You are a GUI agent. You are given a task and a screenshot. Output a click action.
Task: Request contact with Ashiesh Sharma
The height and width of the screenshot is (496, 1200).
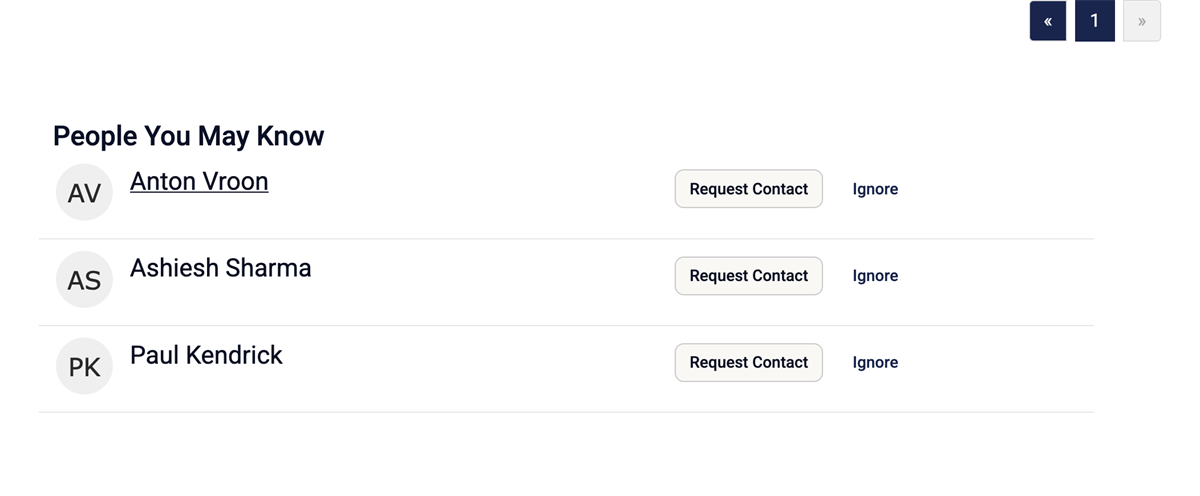(x=748, y=276)
